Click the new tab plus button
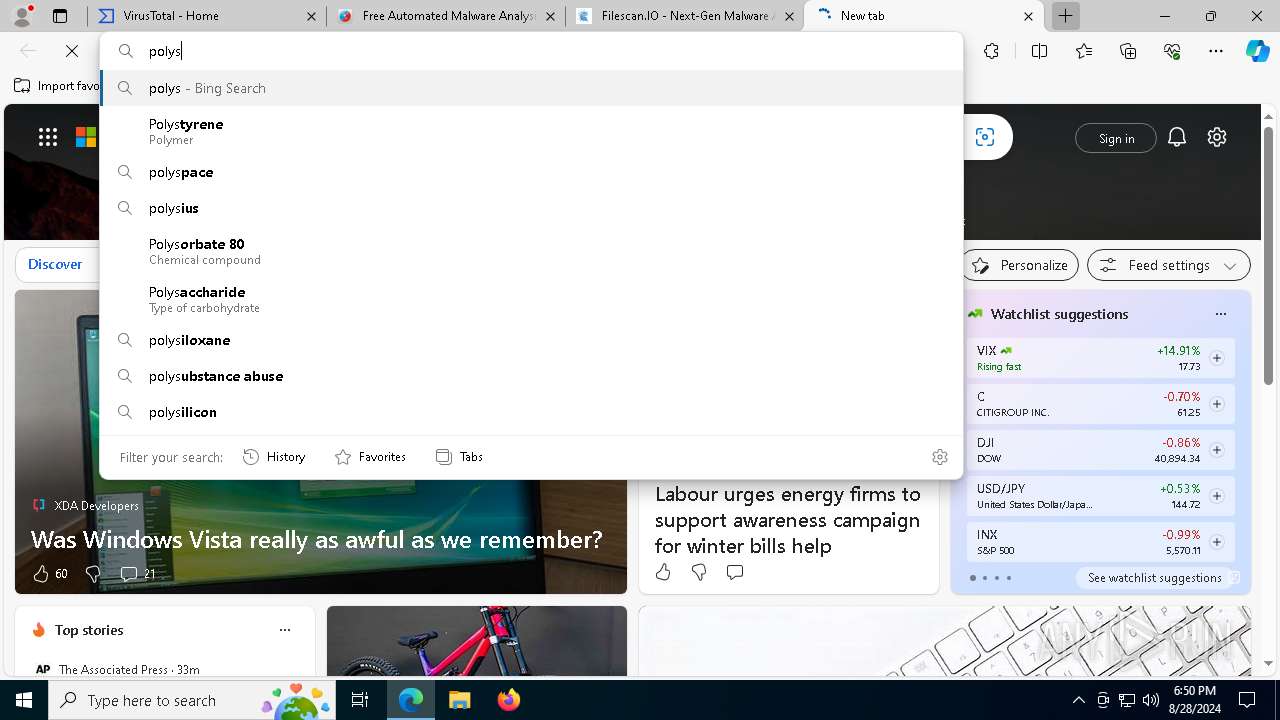This screenshot has height=720, width=1280. pos(1066,16)
